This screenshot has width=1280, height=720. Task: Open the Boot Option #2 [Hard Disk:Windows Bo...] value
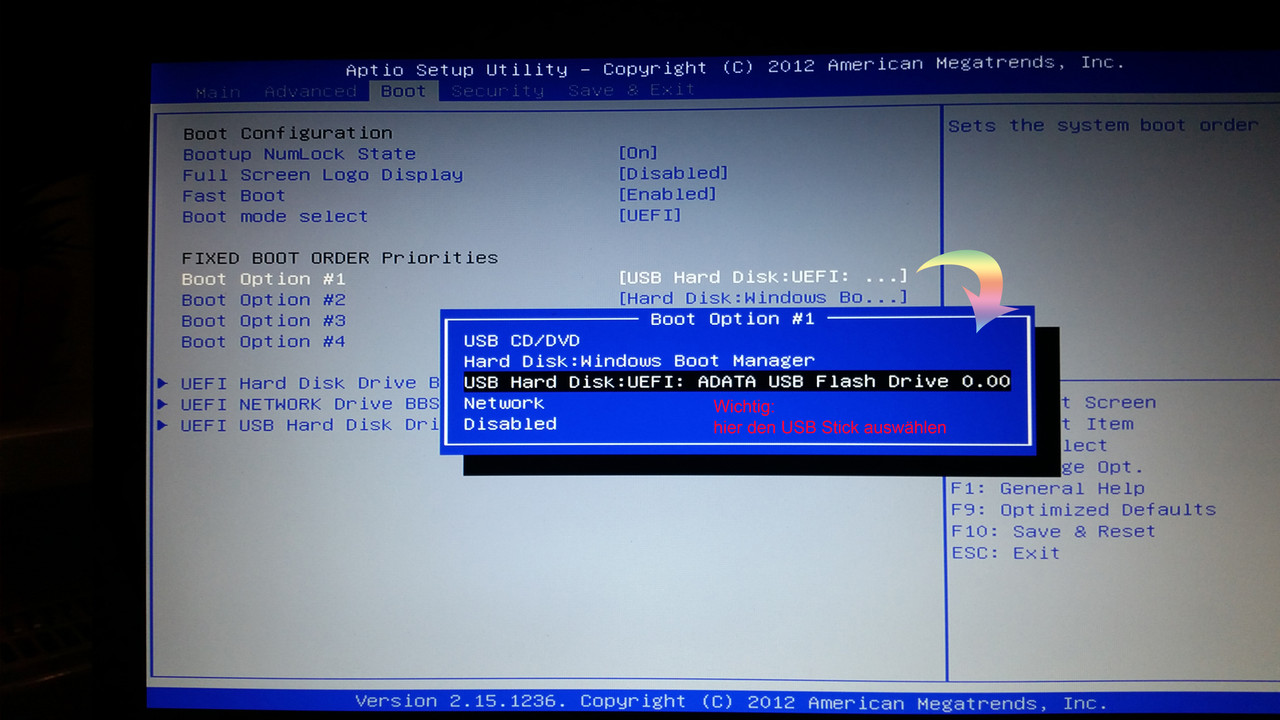pos(763,298)
